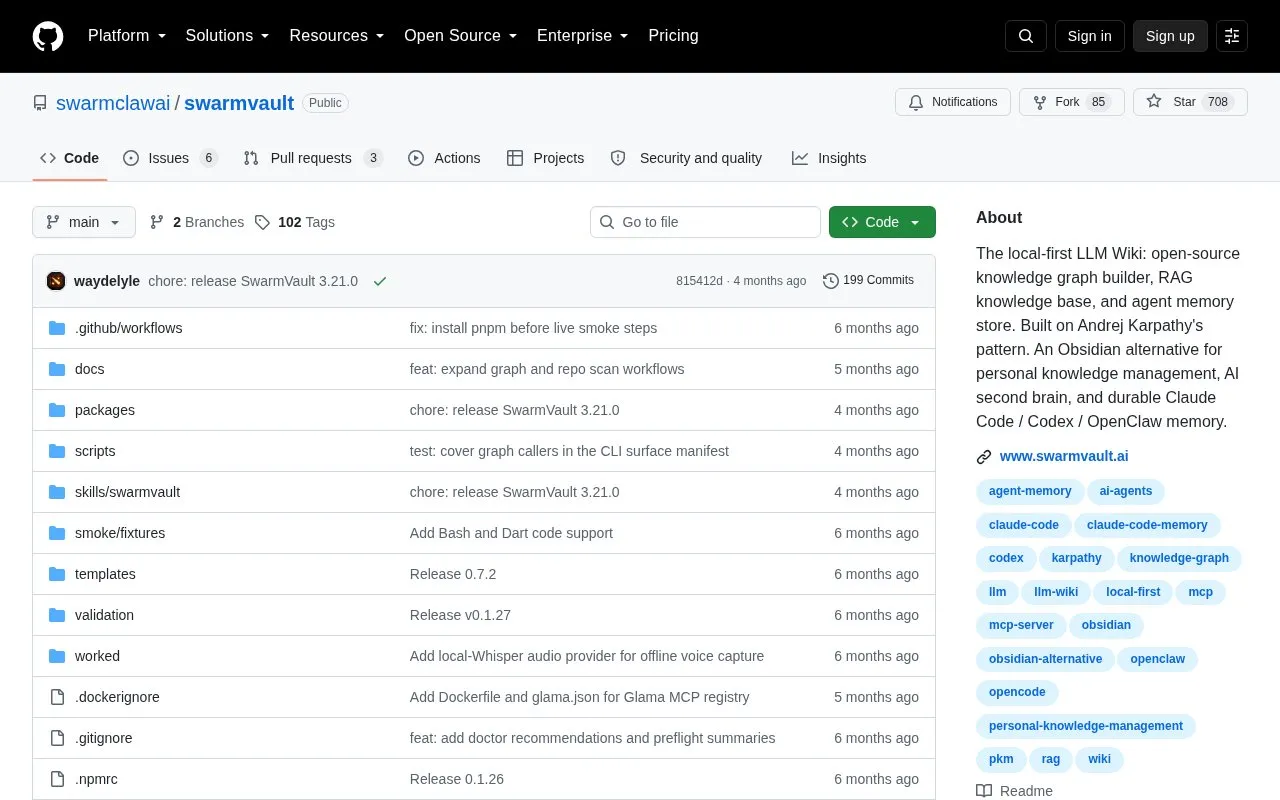Open the Projects tab
The width and height of the screenshot is (1280, 800).
pyautogui.click(x=545, y=158)
